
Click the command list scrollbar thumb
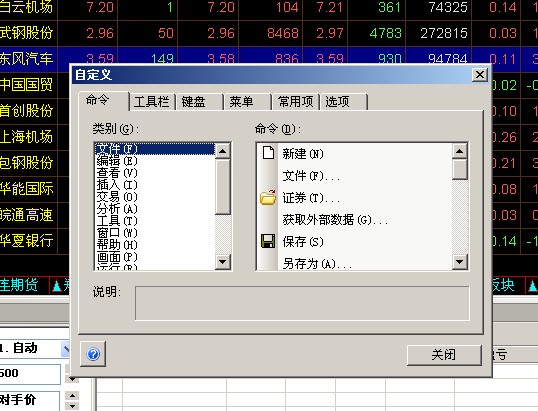pyautogui.click(x=459, y=169)
